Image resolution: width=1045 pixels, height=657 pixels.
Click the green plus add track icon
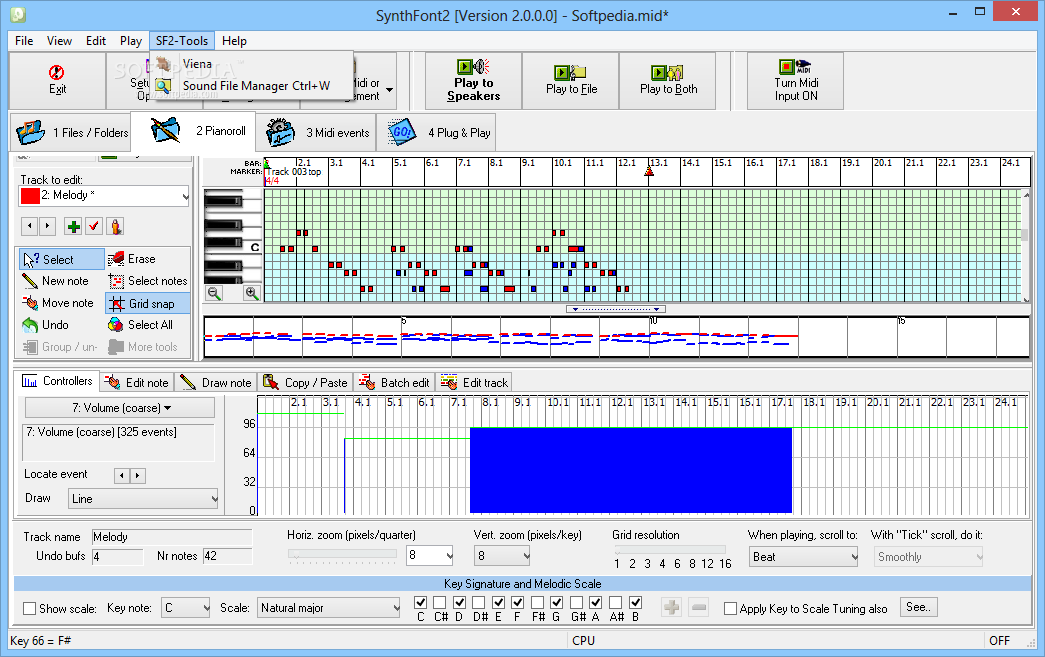pyautogui.click(x=73, y=227)
